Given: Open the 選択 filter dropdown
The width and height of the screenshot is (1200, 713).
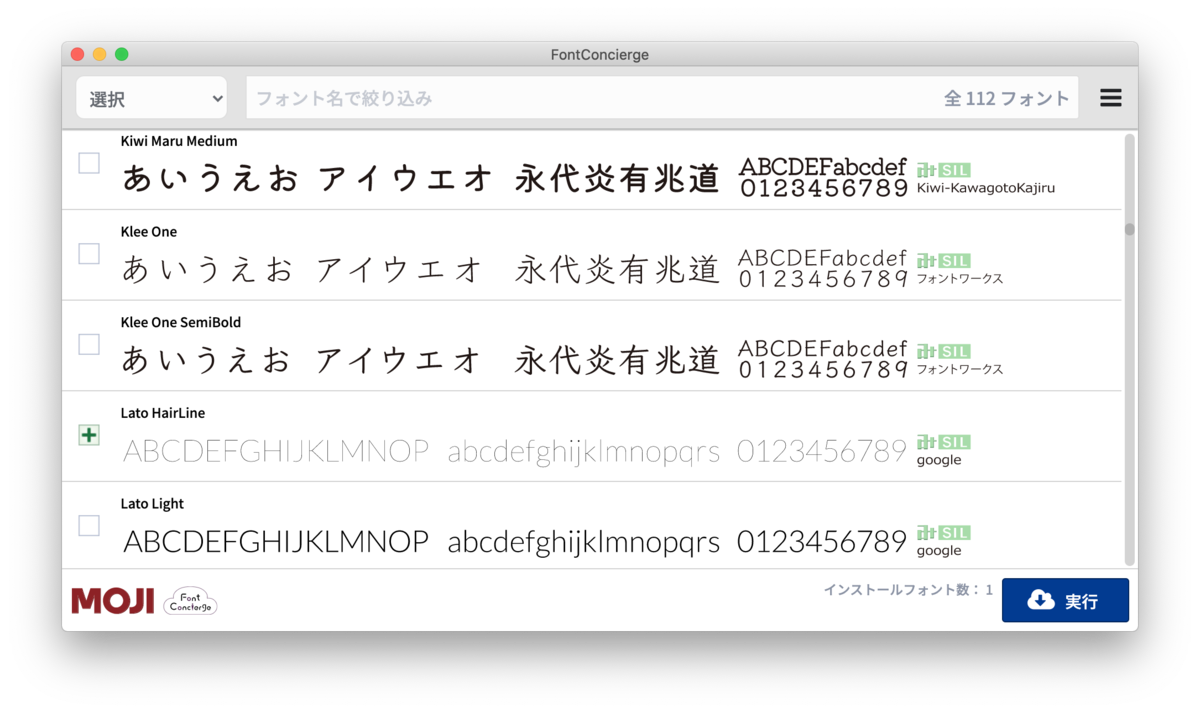Looking at the screenshot, I should pyautogui.click(x=150, y=97).
